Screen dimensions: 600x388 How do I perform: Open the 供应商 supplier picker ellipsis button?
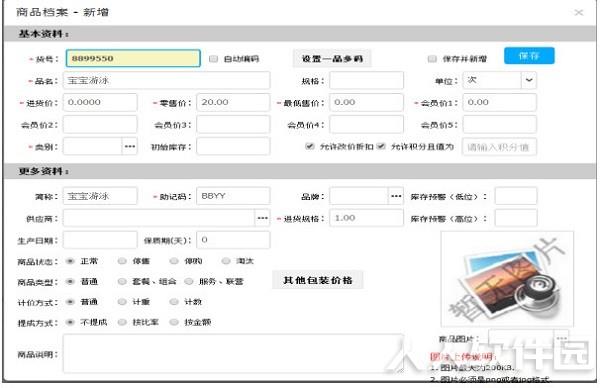[x=262, y=218]
